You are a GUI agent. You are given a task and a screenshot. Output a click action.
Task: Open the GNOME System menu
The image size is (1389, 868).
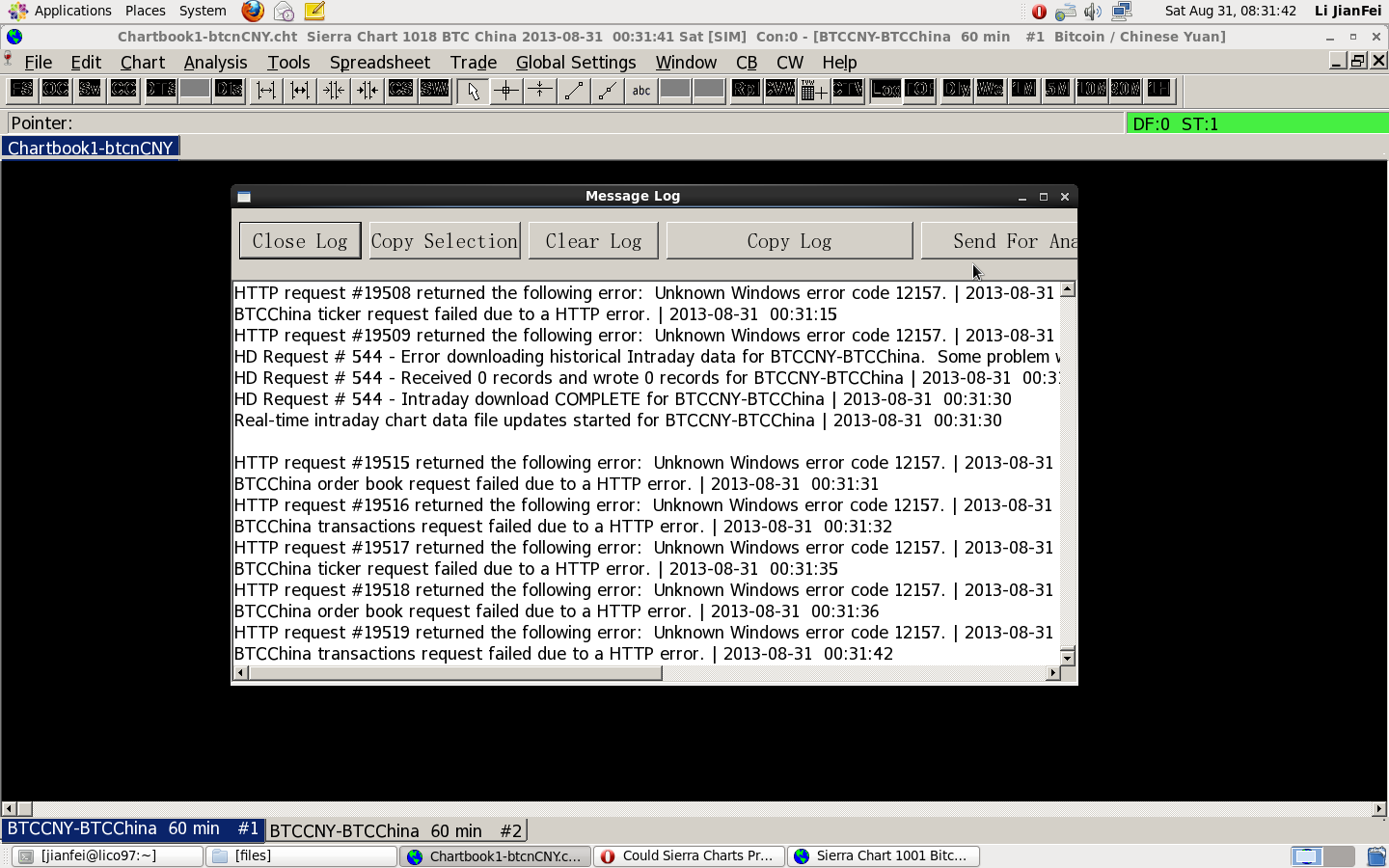(203, 11)
